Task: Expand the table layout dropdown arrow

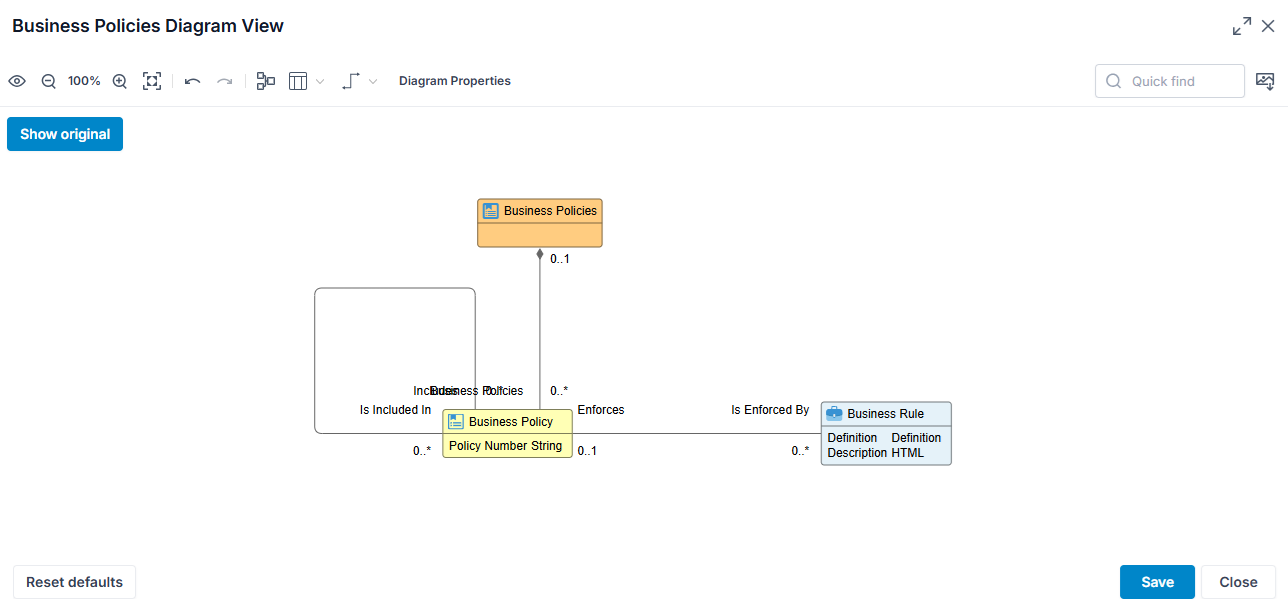Action: 320,81
